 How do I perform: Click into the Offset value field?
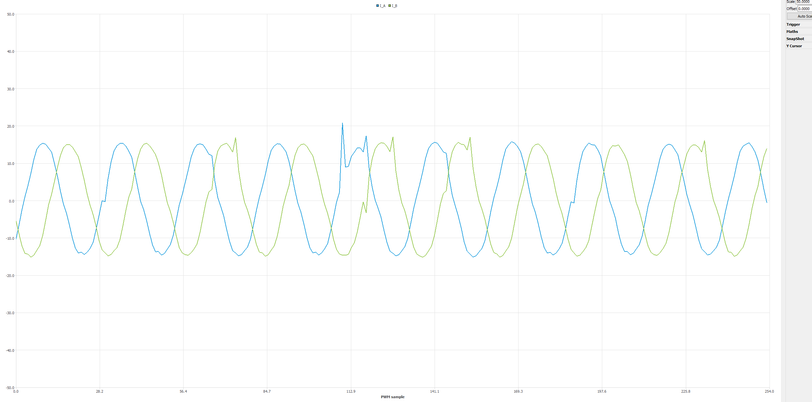pos(804,9)
